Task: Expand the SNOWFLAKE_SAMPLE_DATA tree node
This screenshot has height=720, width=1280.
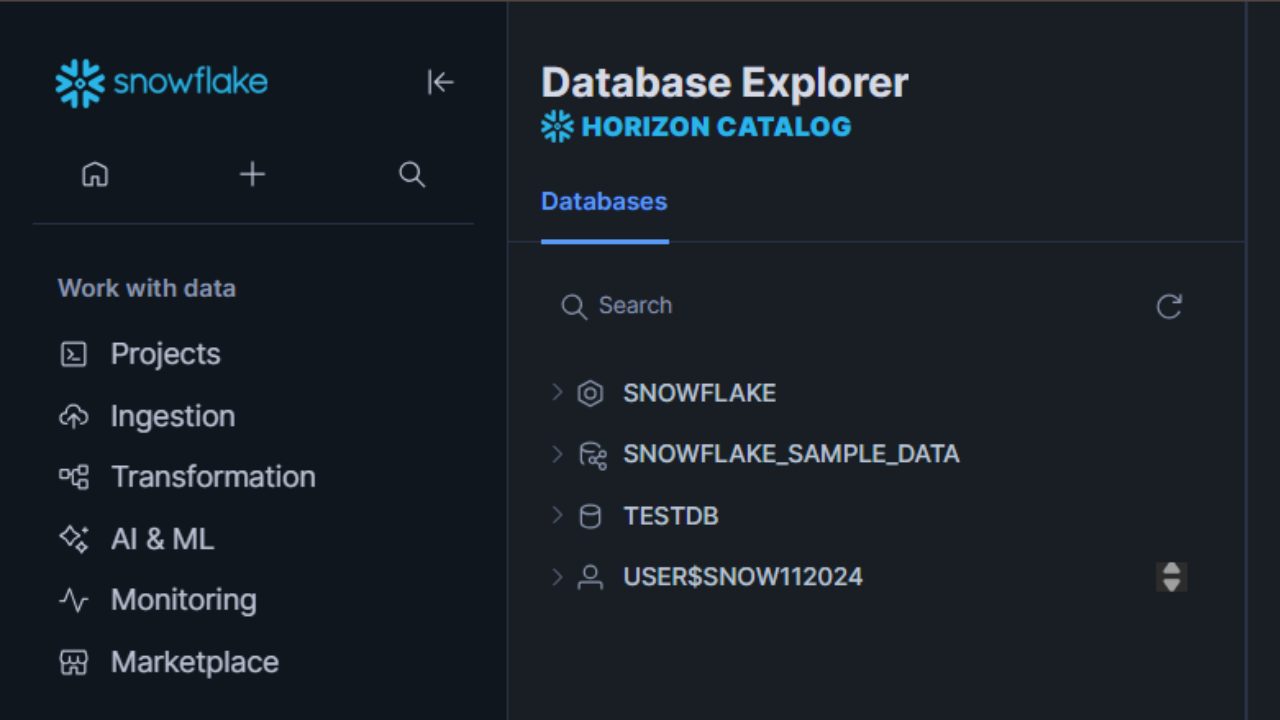Action: tap(558, 454)
